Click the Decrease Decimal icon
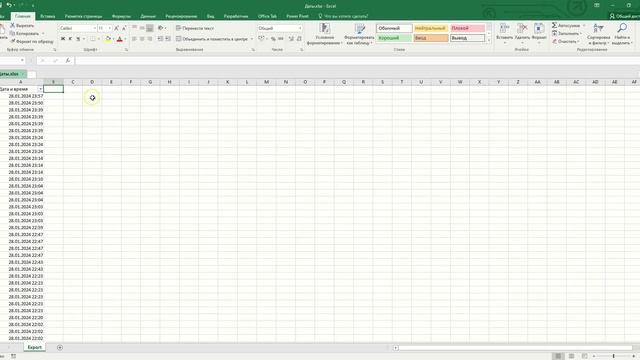The image size is (640, 360). 299,39
